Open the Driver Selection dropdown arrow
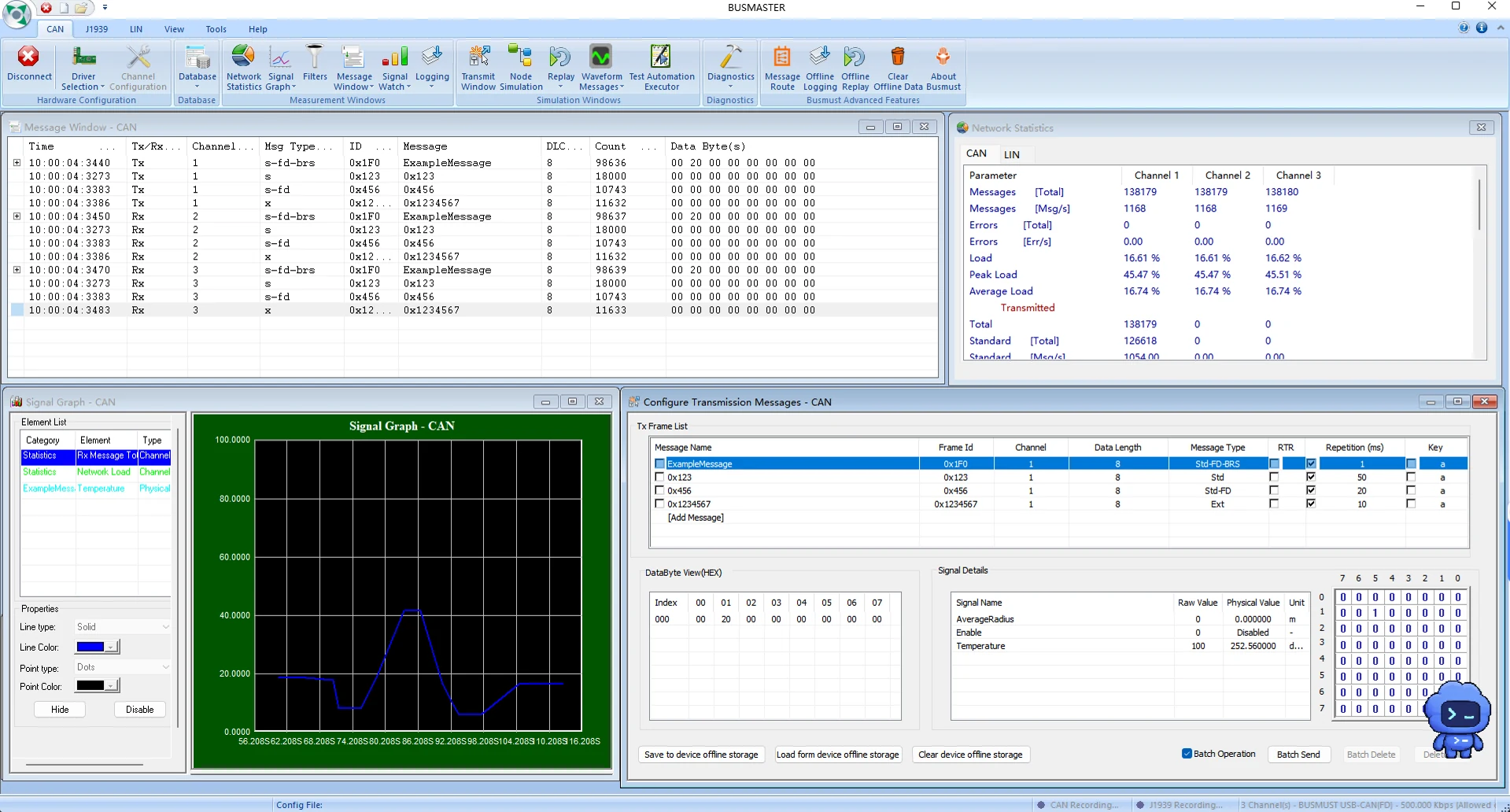The width and height of the screenshot is (1510, 812). coord(102,87)
